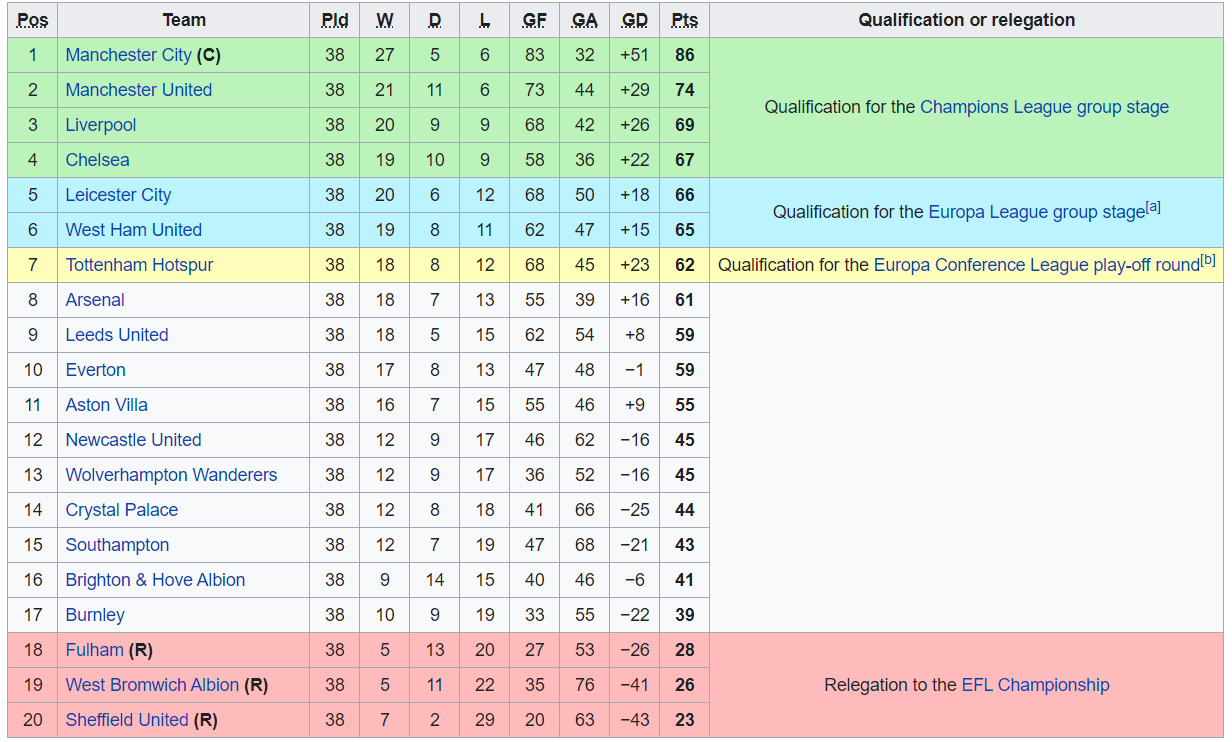
Task: Open the Europa League group stage link
Action: (1036, 212)
